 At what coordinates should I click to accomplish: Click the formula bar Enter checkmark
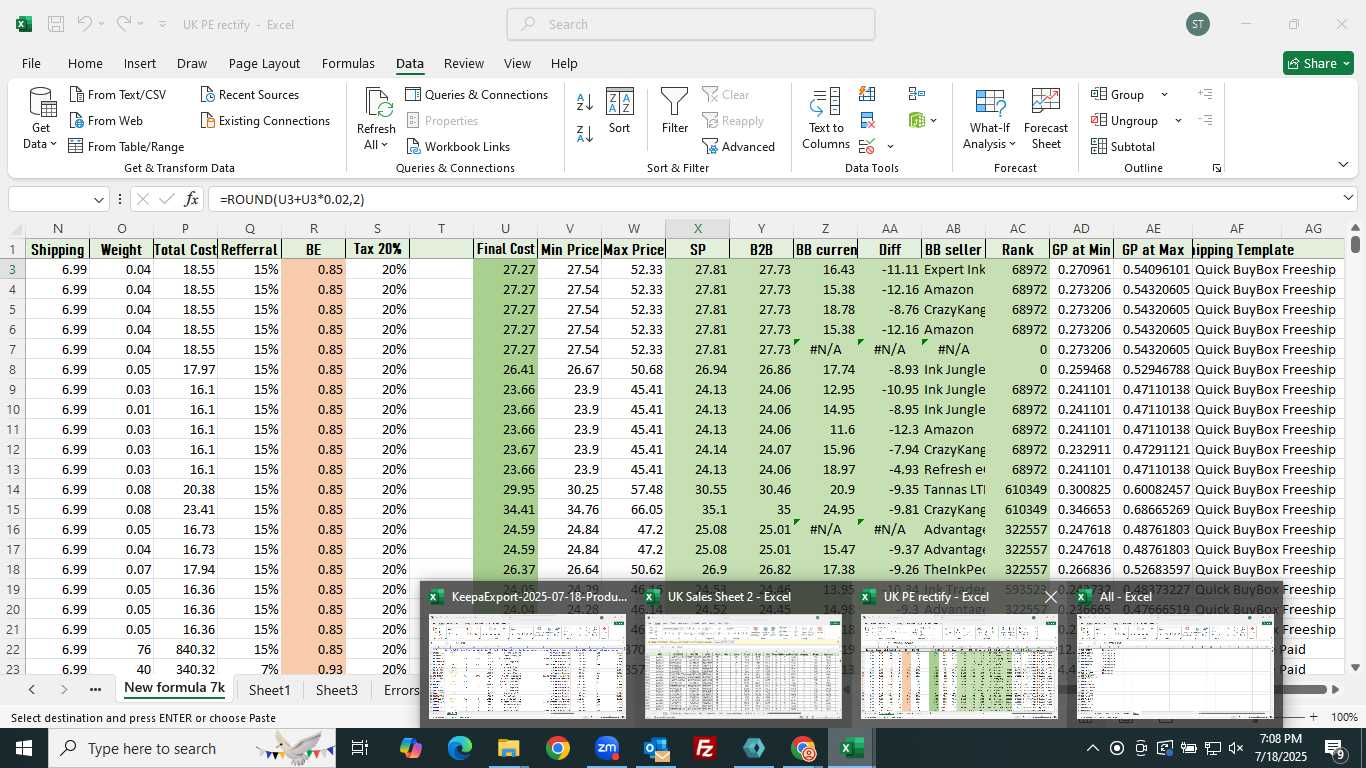click(x=167, y=199)
